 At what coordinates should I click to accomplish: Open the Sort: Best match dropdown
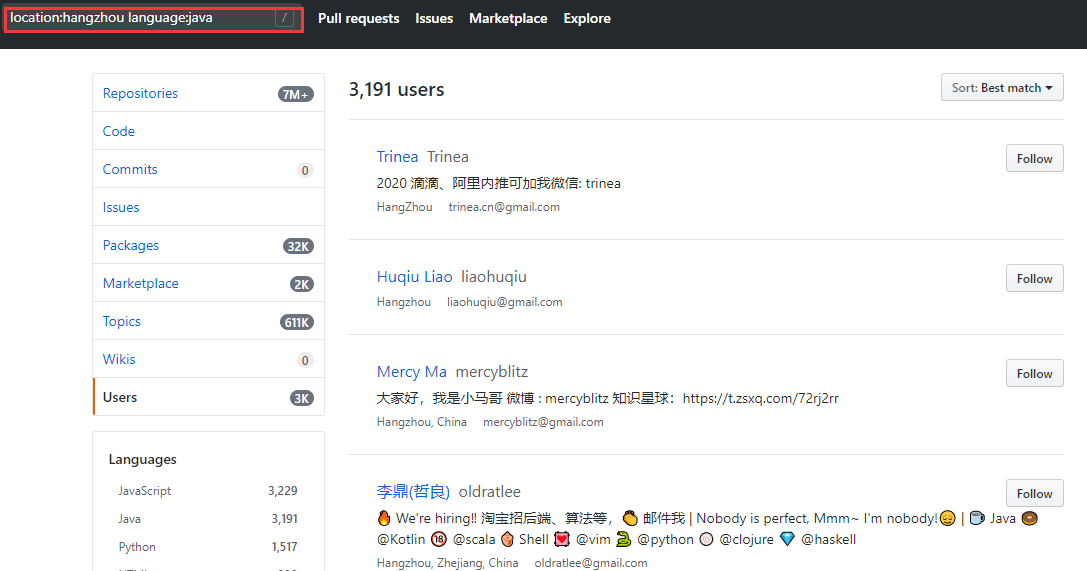[1002, 87]
